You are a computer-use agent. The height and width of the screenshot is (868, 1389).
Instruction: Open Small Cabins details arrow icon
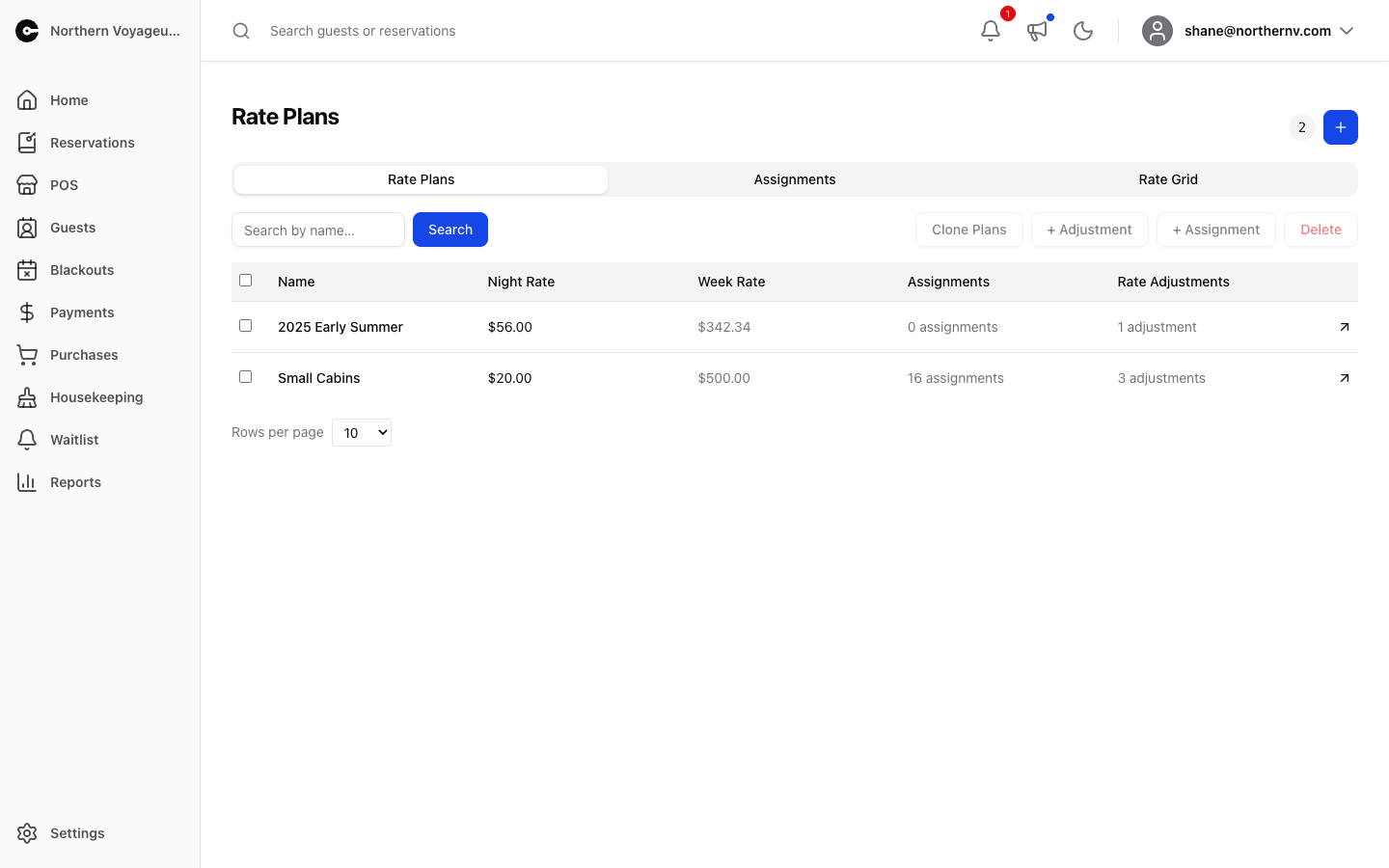coord(1345,378)
